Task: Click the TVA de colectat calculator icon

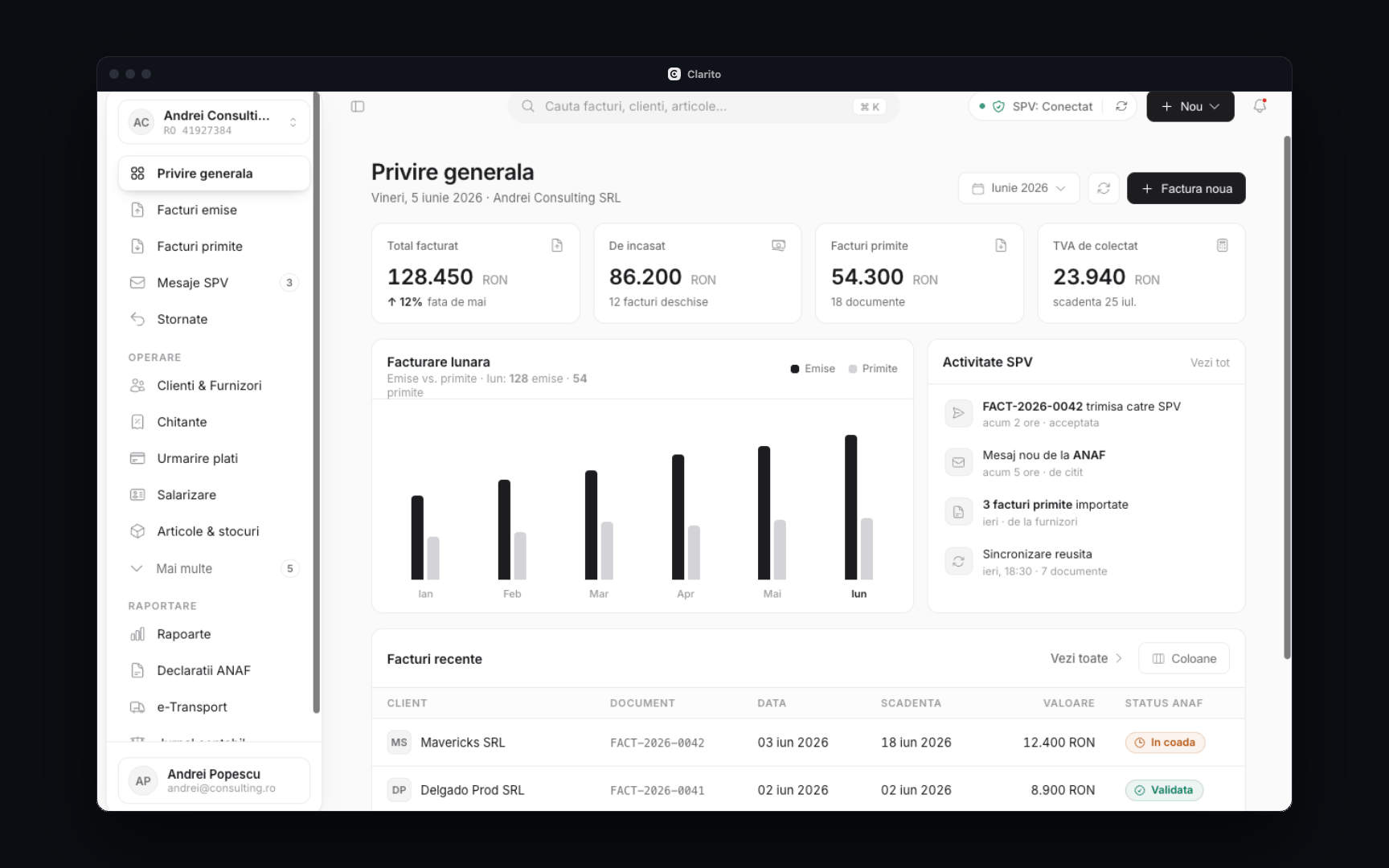Action: [x=1223, y=245]
